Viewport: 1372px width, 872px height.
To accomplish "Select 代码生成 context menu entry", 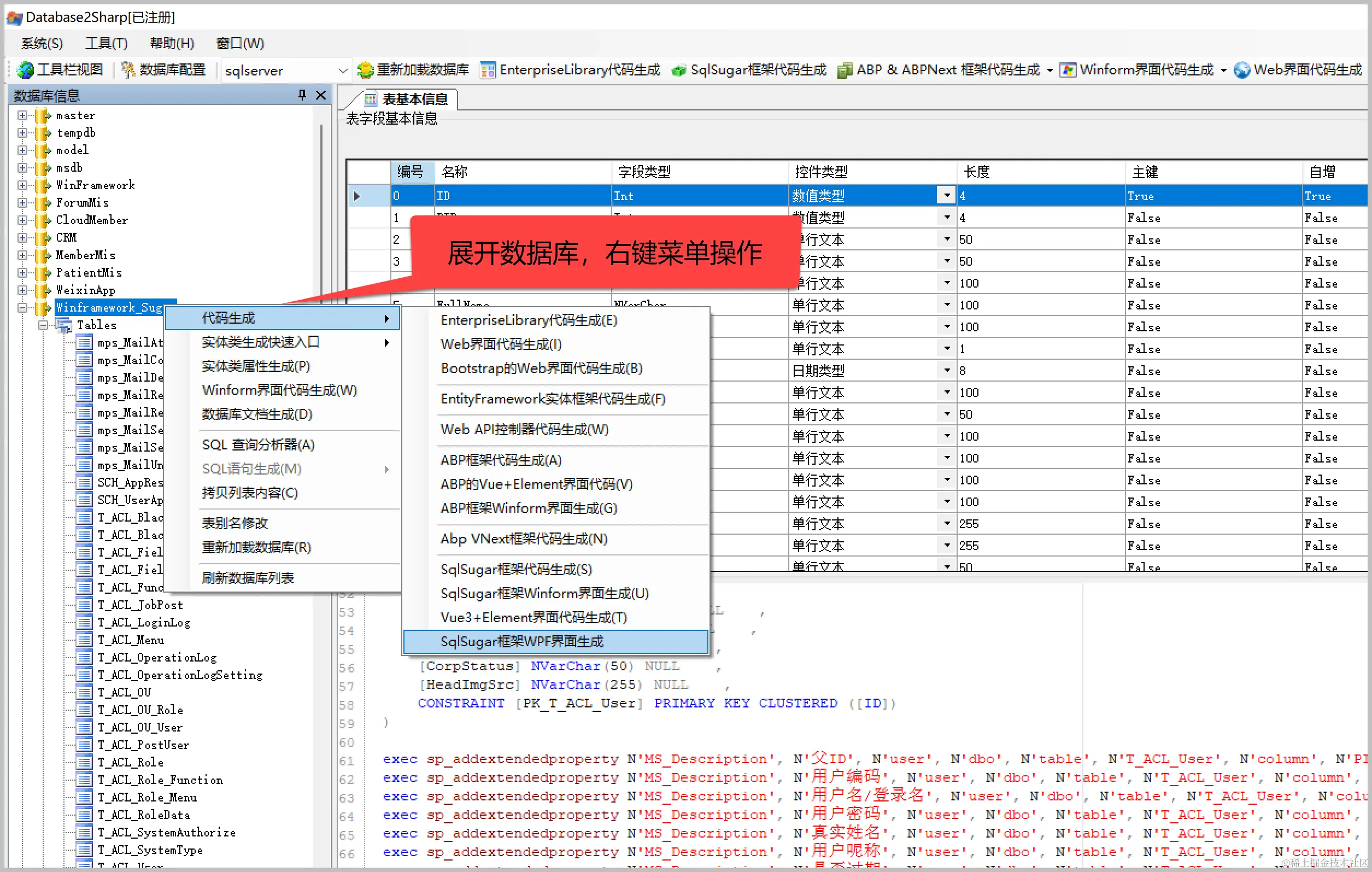I will [x=283, y=319].
